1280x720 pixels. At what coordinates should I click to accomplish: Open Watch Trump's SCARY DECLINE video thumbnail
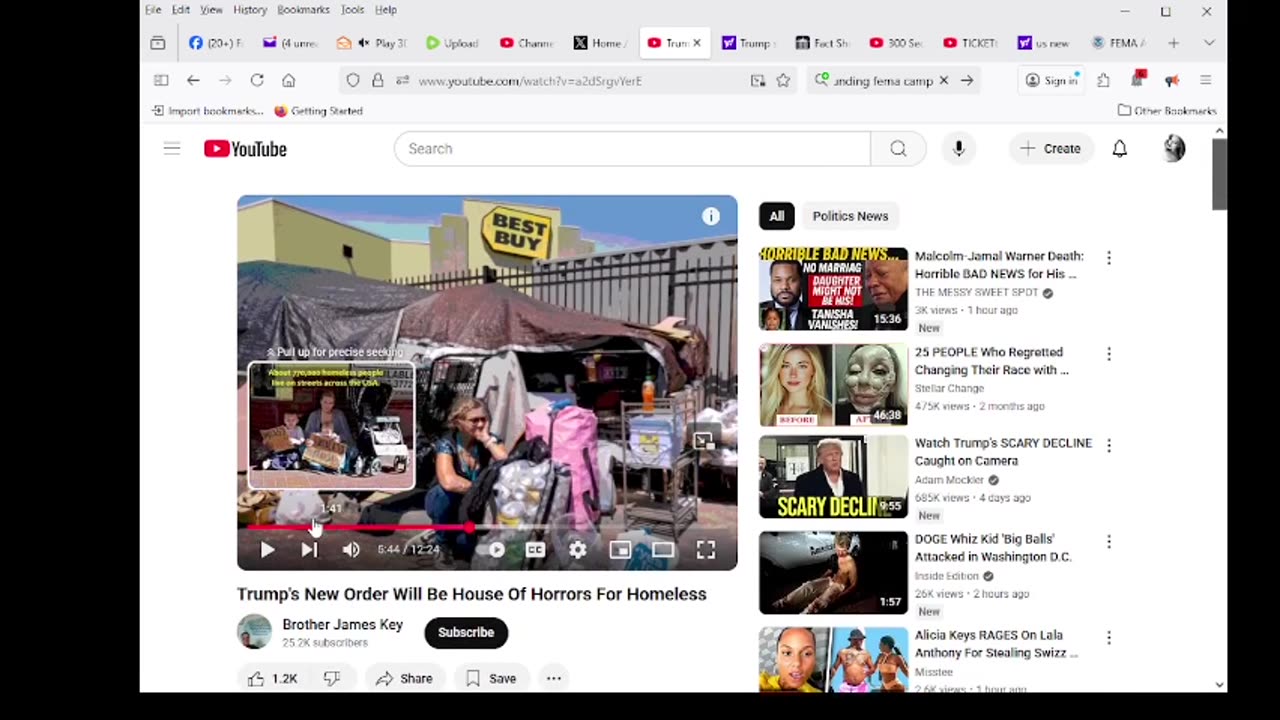click(833, 477)
